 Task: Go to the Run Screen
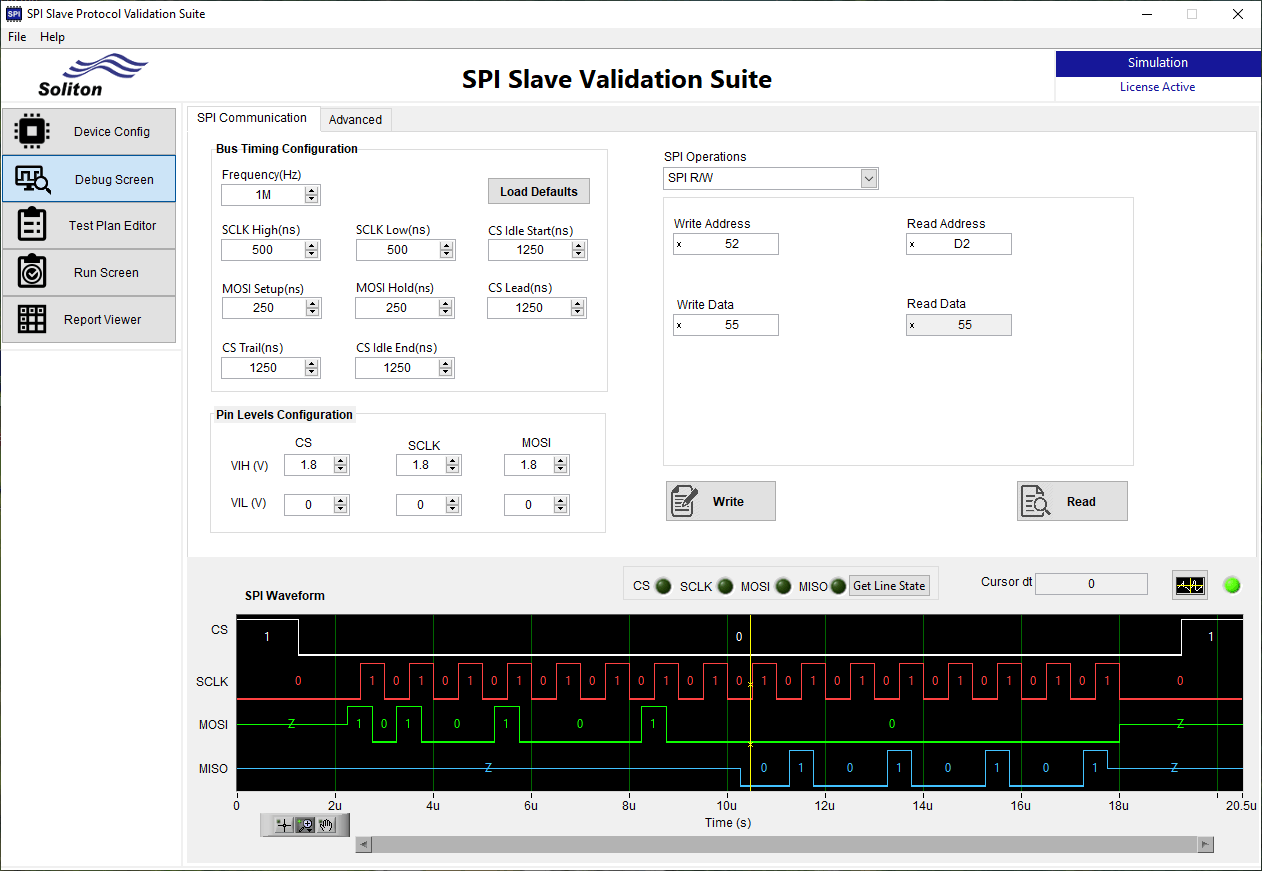[88, 272]
